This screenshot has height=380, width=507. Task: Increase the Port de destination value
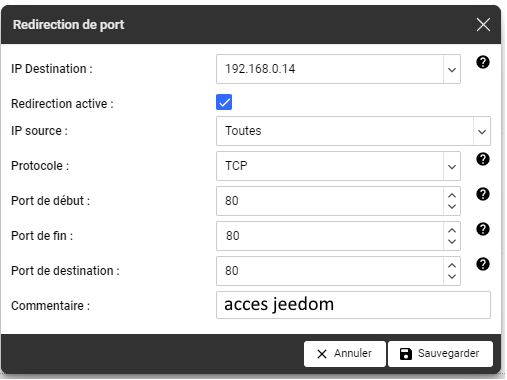point(452,266)
